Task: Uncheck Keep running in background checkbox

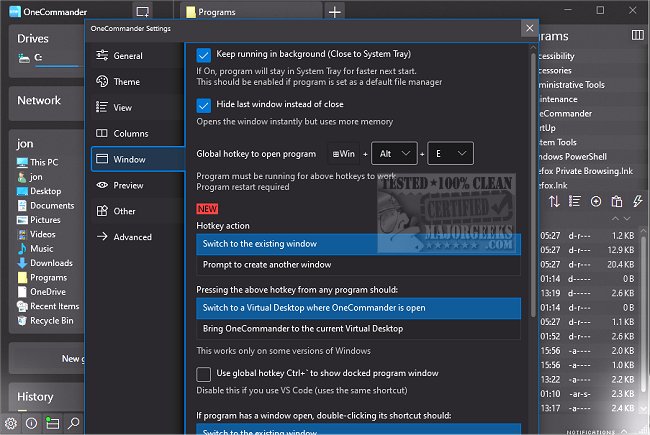Action: click(x=205, y=54)
